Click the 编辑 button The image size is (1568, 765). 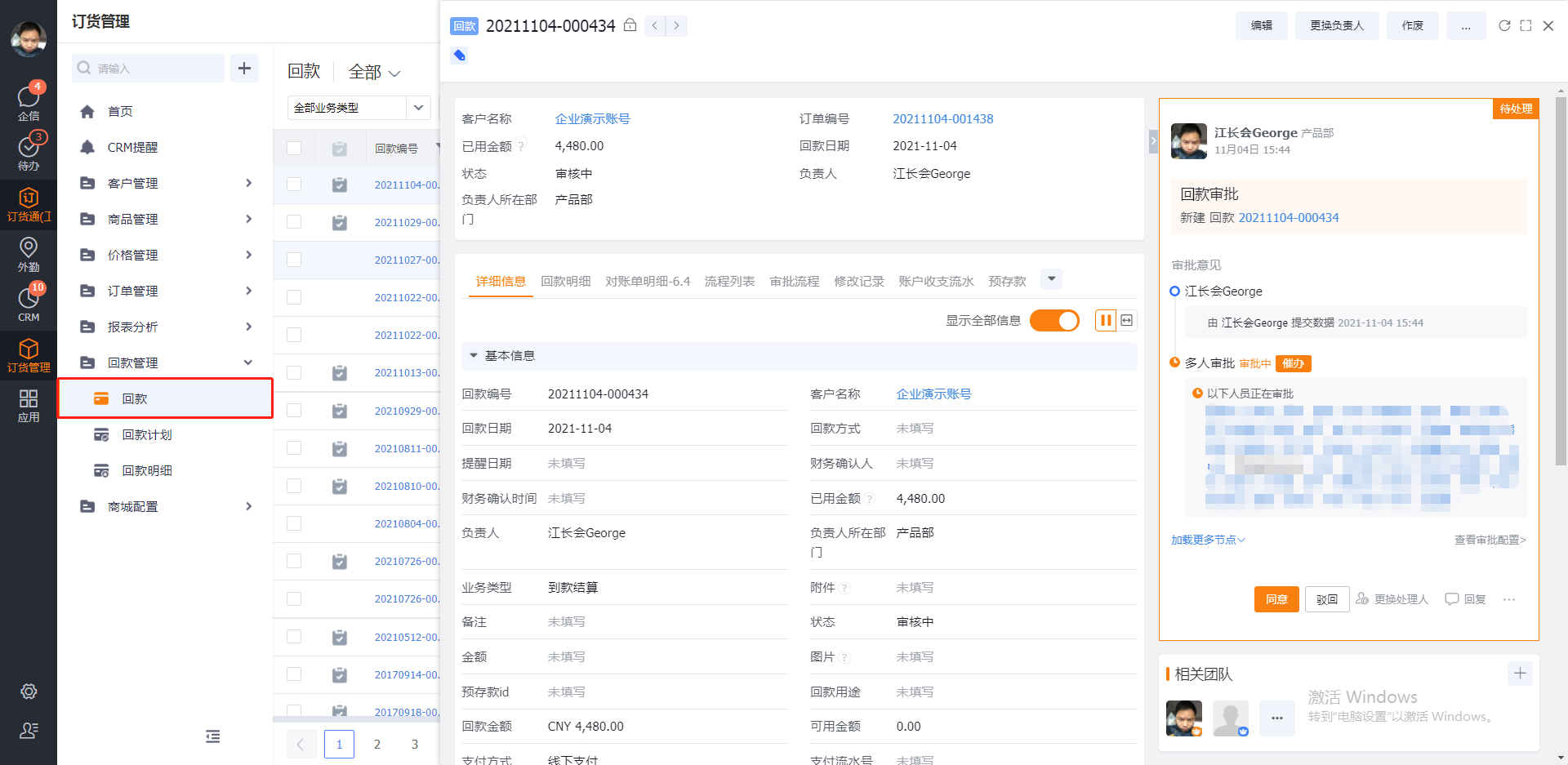(1262, 26)
